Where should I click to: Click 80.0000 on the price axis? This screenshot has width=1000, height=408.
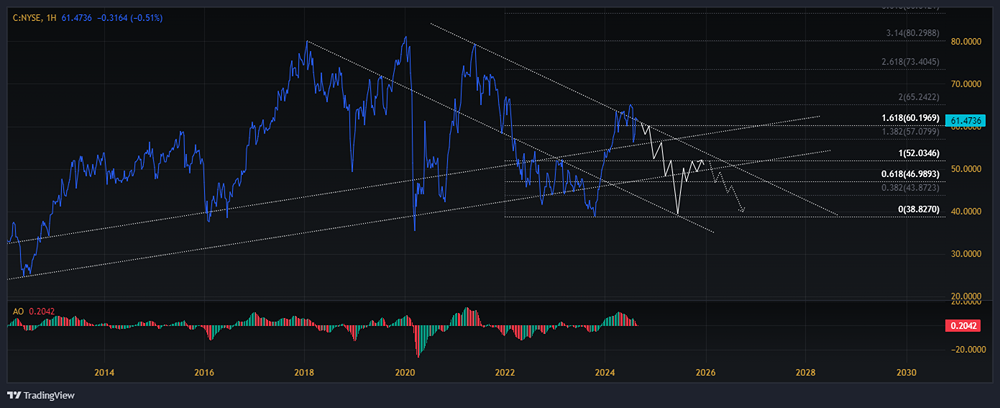coord(966,42)
